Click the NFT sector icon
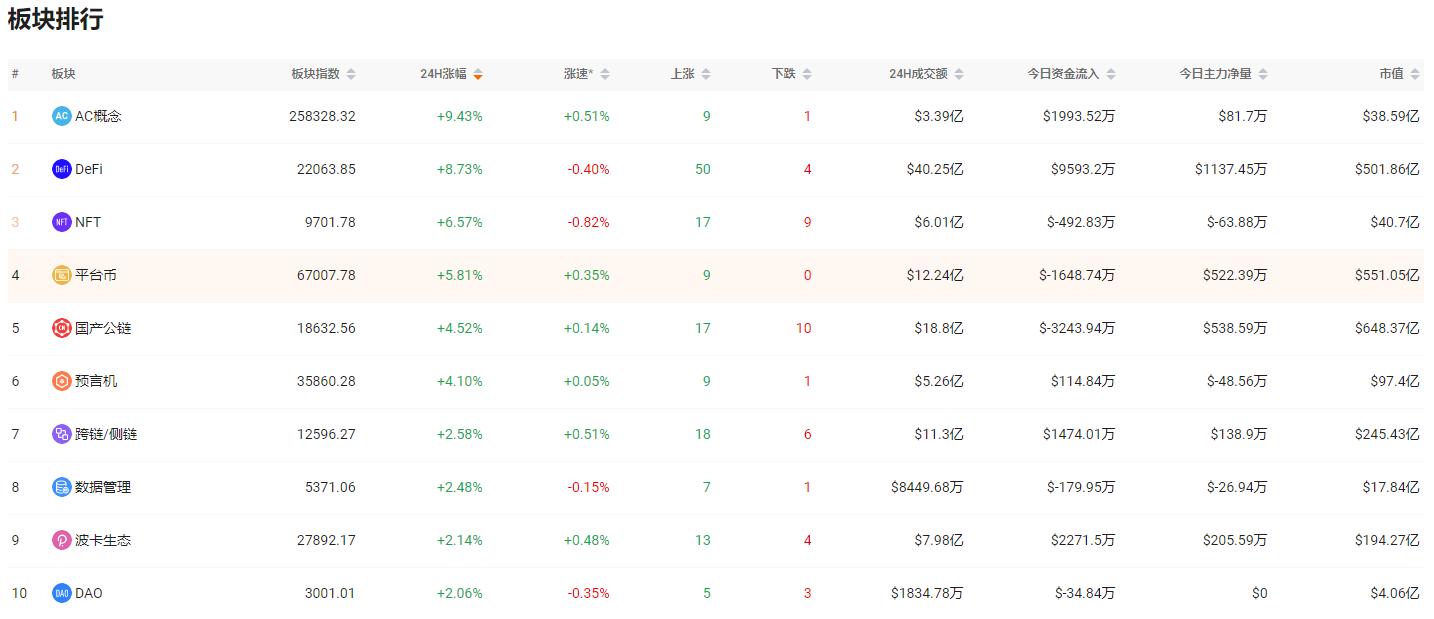This screenshot has height=619, width=1434. [x=62, y=222]
